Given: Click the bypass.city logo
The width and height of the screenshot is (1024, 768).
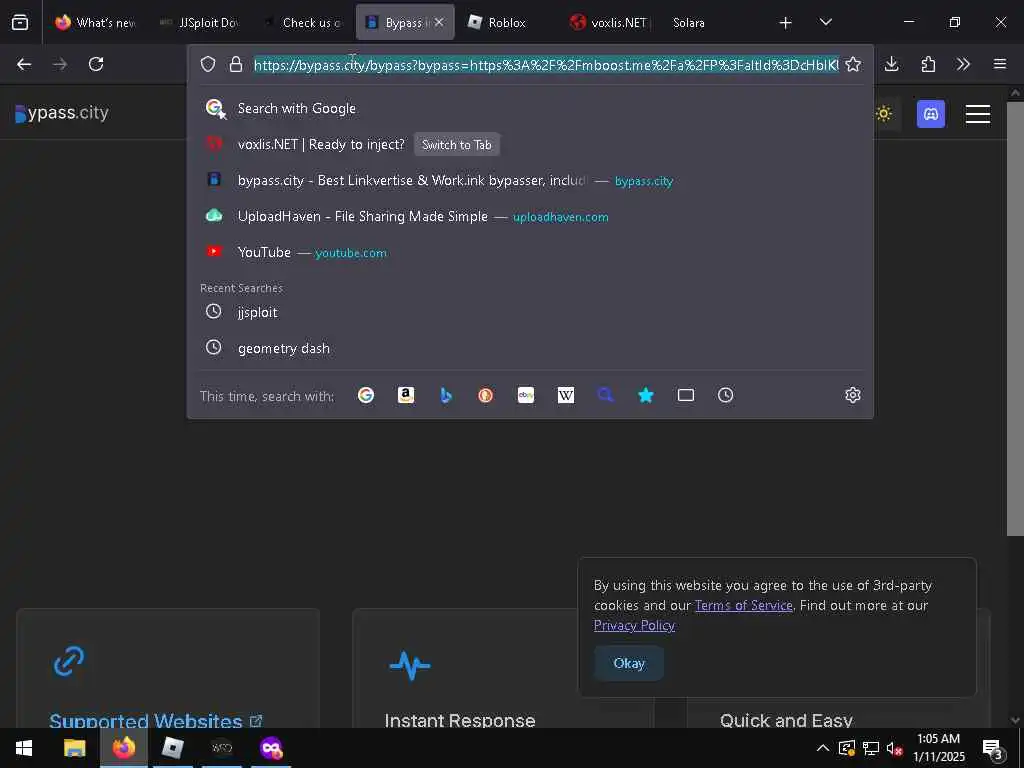Looking at the screenshot, I should coord(62,113).
